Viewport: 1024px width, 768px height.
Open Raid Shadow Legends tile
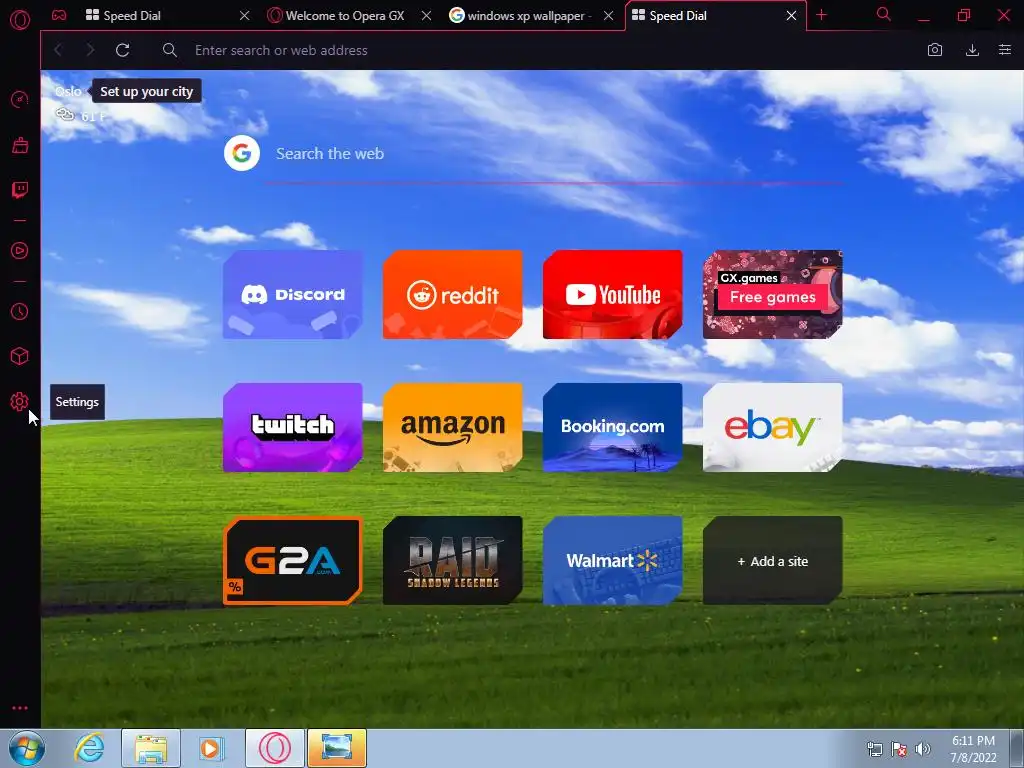tap(453, 560)
